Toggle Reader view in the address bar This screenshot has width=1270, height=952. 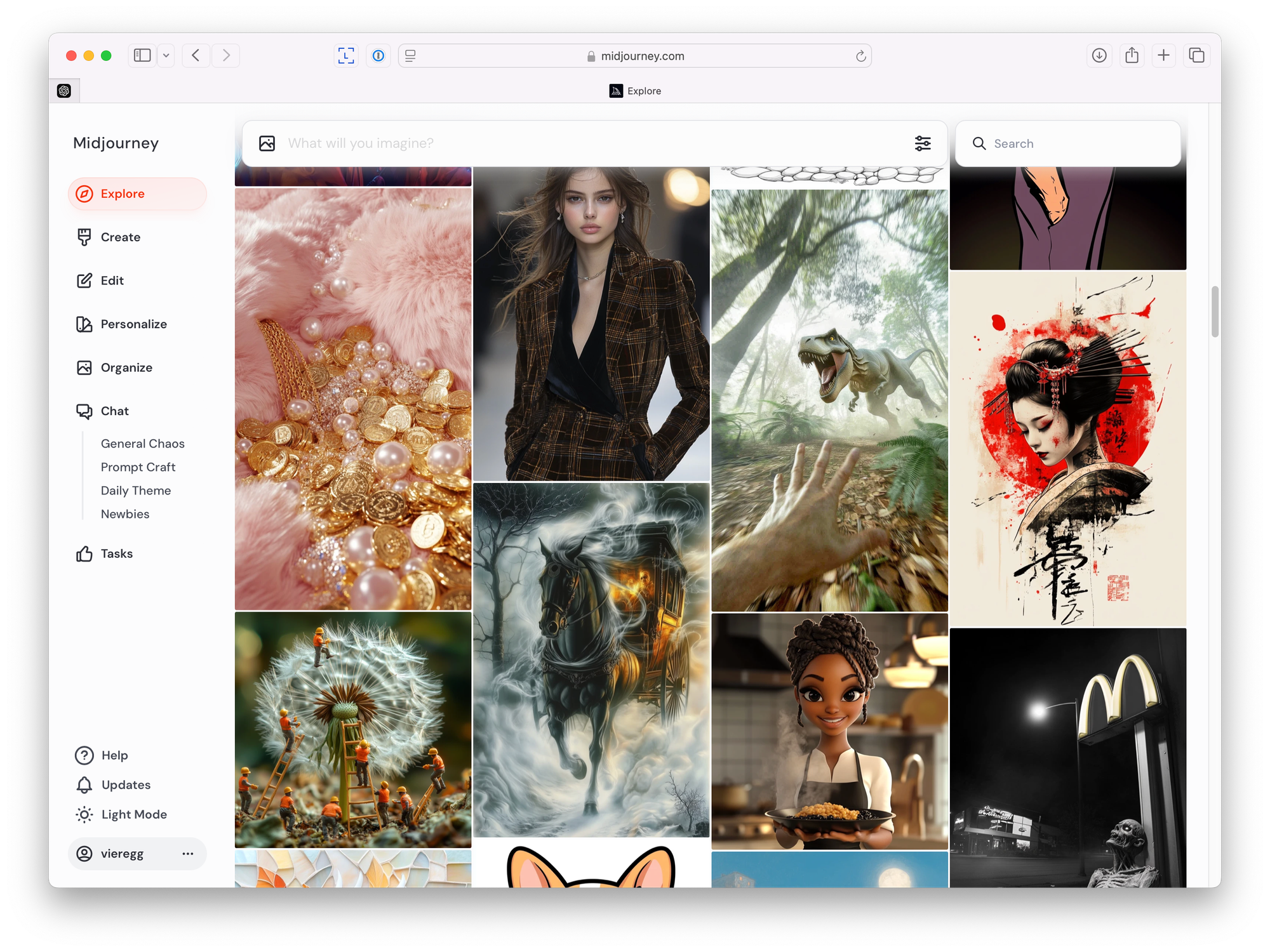(410, 56)
